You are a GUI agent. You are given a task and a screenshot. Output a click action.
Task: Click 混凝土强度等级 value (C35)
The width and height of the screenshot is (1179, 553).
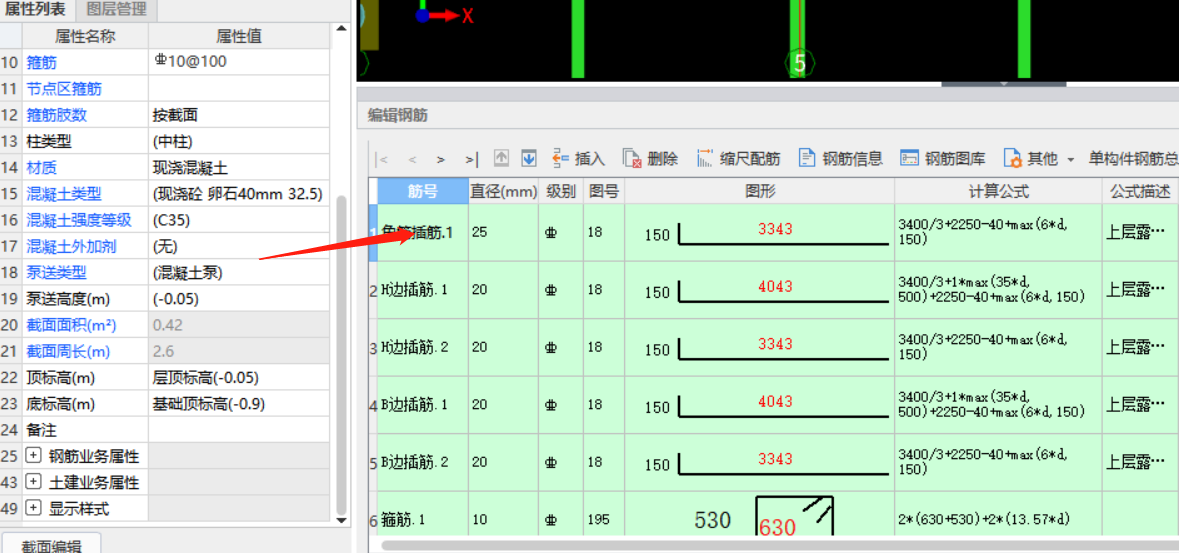coord(239,220)
